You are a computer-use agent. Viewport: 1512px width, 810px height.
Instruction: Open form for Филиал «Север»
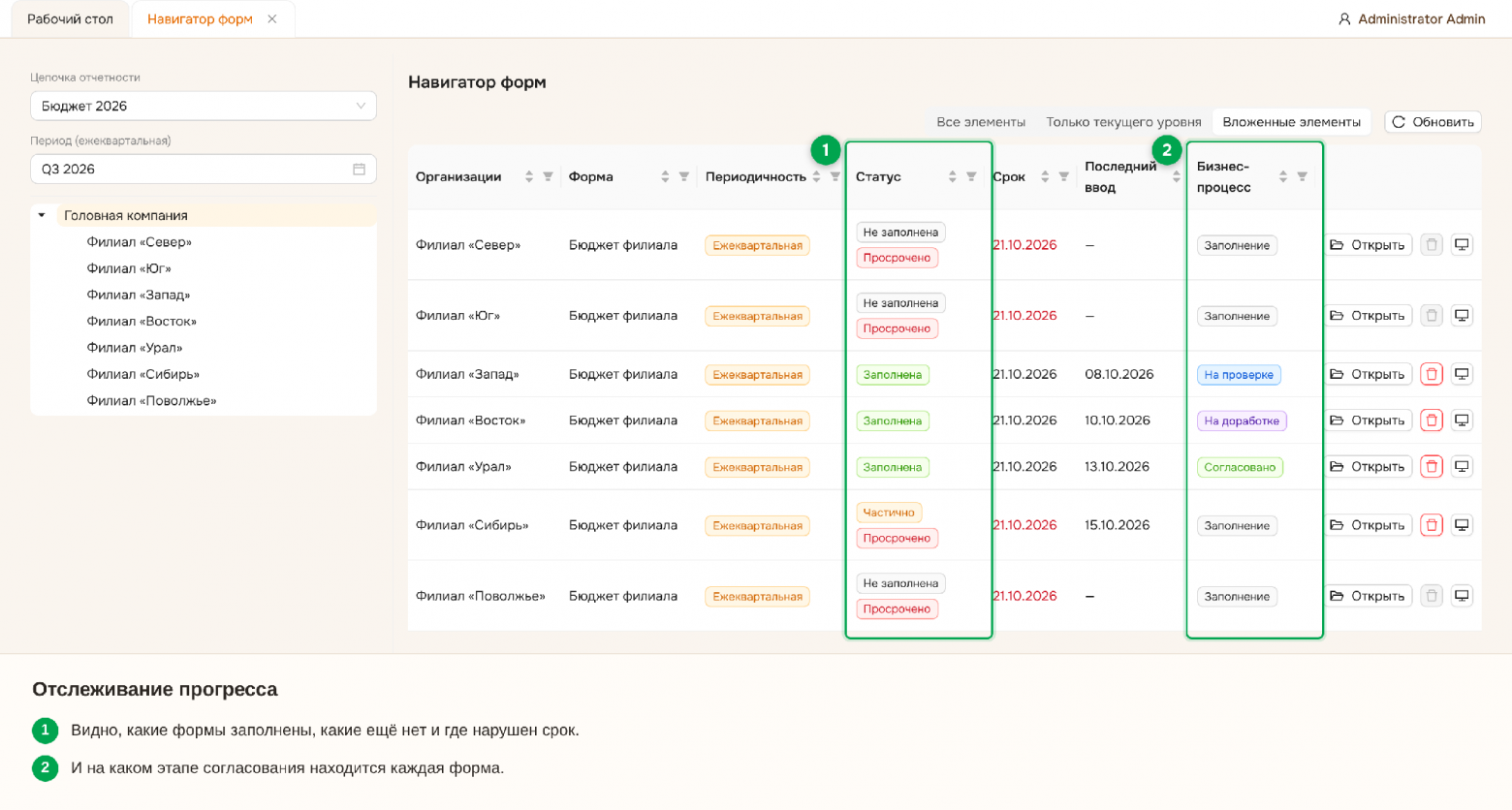(x=1368, y=245)
